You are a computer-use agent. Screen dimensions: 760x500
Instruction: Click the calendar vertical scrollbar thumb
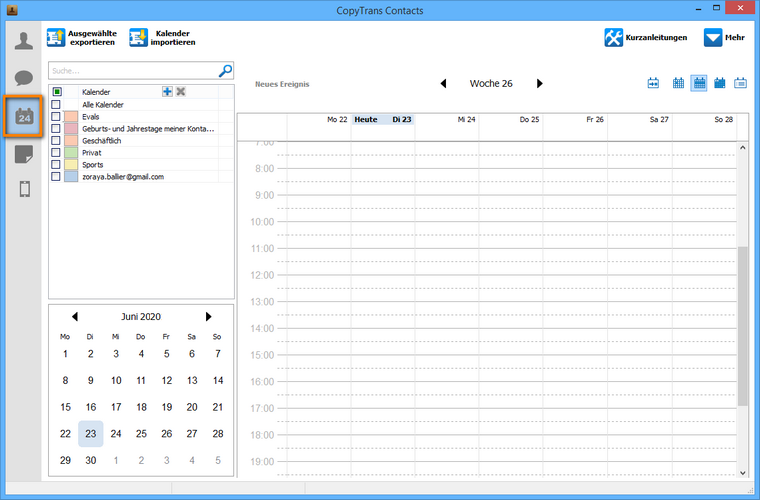[x=743, y=326]
